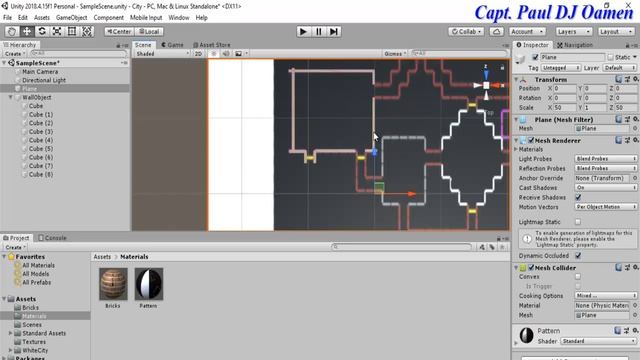Open Layers dropdown button
The image size is (640, 360).
pos(574,31)
